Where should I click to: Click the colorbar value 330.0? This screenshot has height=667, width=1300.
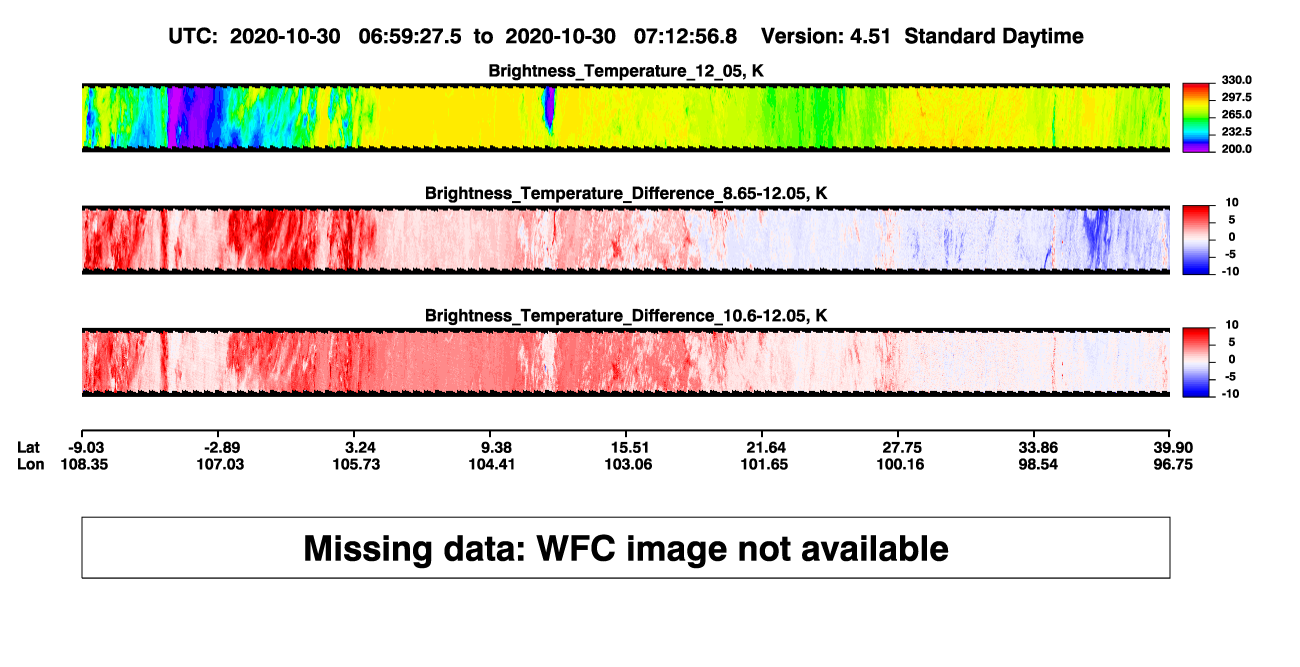click(x=1237, y=80)
